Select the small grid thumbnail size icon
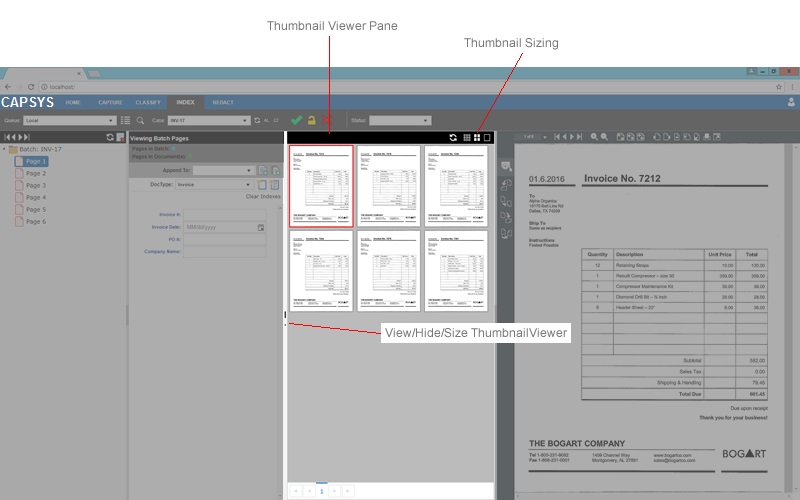 (466, 137)
